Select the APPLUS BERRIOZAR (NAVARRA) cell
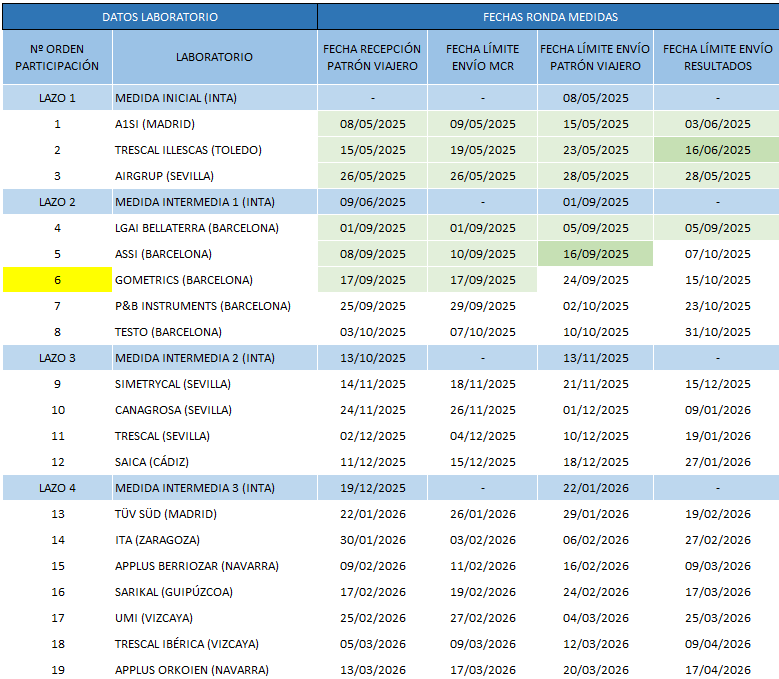This screenshot has height=679, width=779. point(215,566)
